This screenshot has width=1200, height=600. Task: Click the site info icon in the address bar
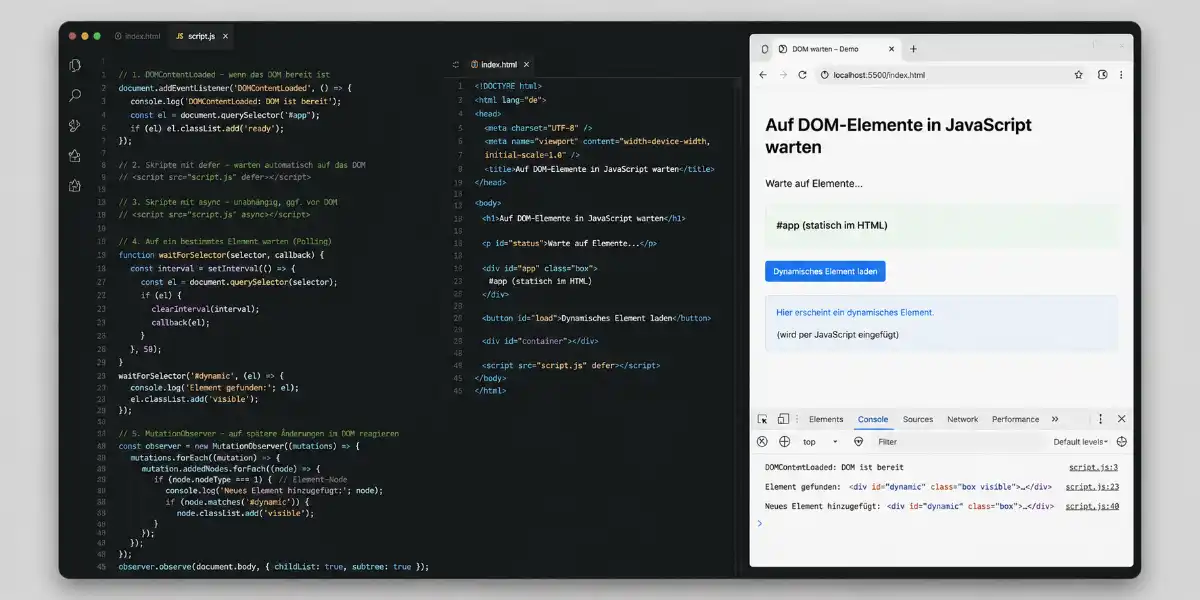[825, 75]
